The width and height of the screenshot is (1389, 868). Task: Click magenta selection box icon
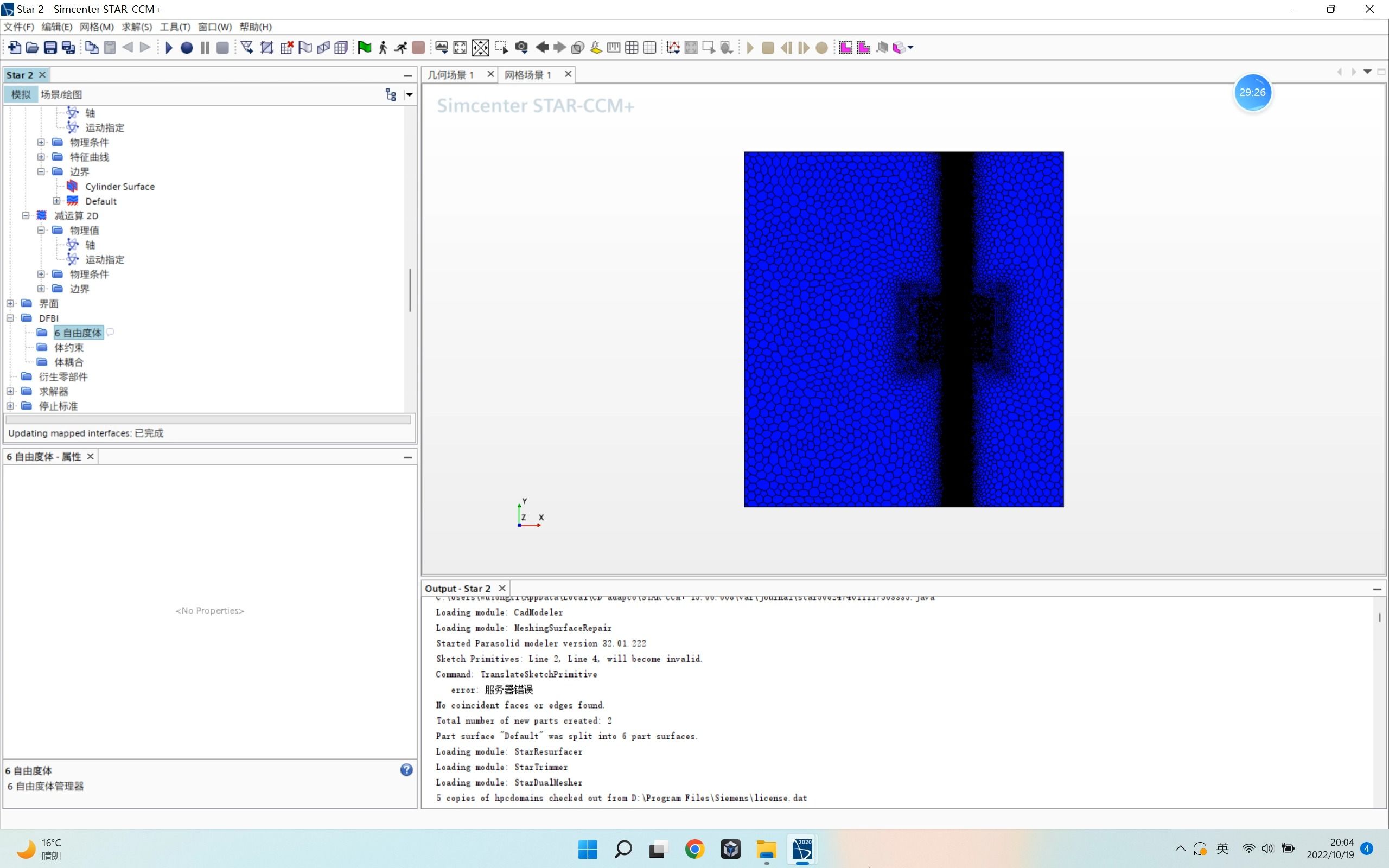845,48
